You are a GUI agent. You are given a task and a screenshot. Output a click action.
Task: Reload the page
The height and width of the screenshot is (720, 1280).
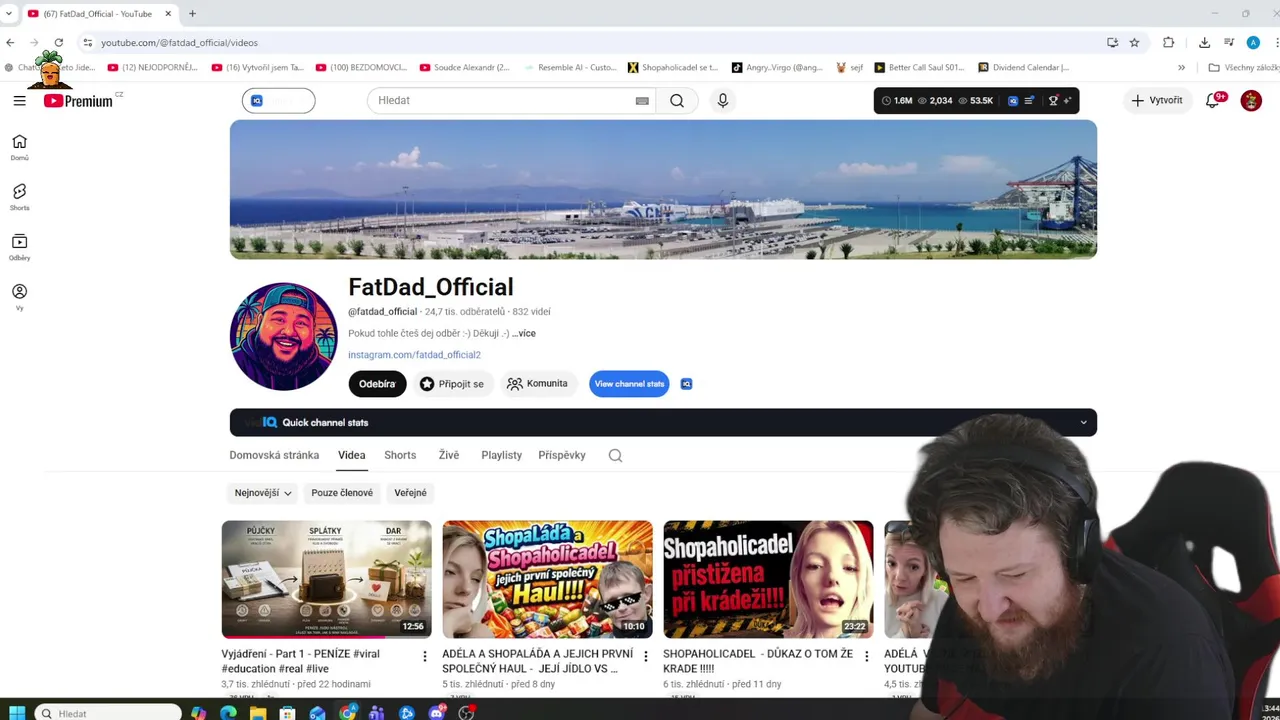(58, 42)
